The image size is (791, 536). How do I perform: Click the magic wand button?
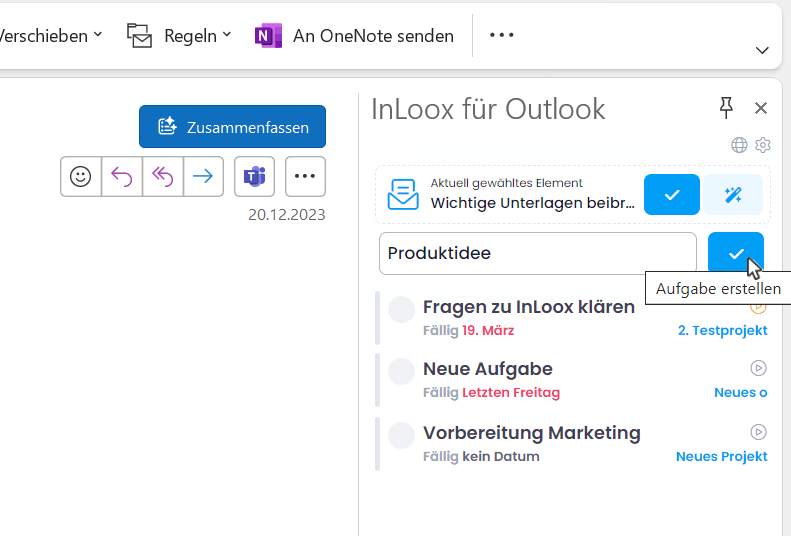(733, 195)
